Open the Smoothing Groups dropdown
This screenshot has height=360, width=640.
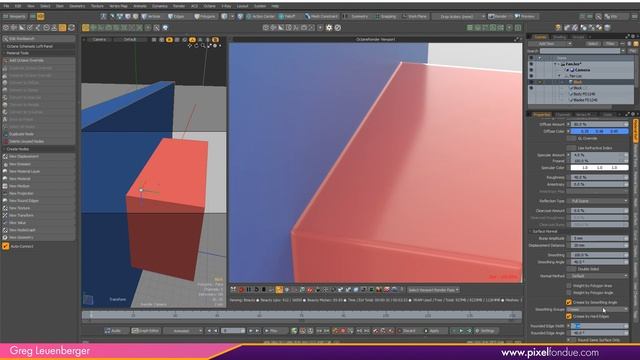click(x=598, y=309)
